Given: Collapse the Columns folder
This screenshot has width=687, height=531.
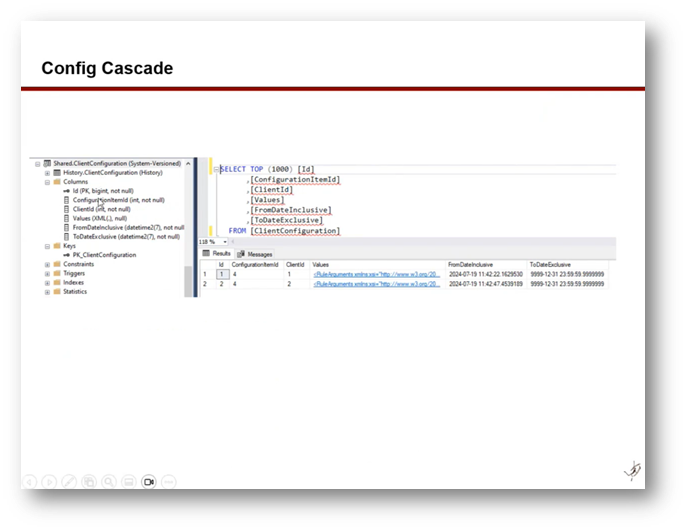Looking at the screenshot, I should (47, 182).
